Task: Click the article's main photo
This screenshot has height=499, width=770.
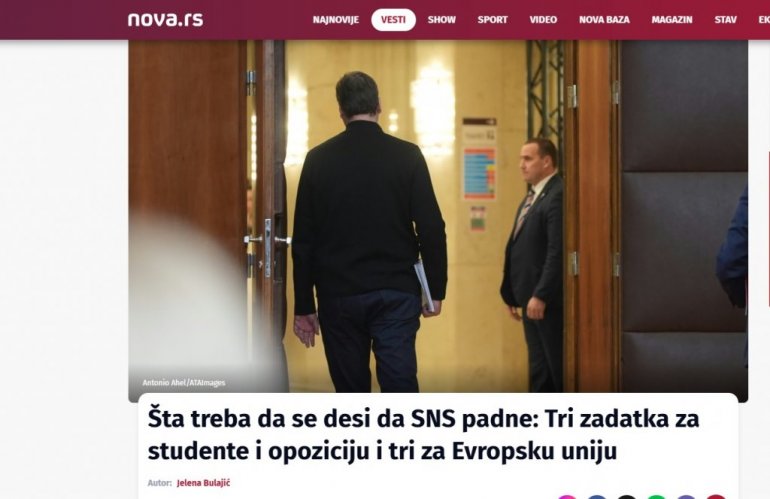Action: point(438,221)
